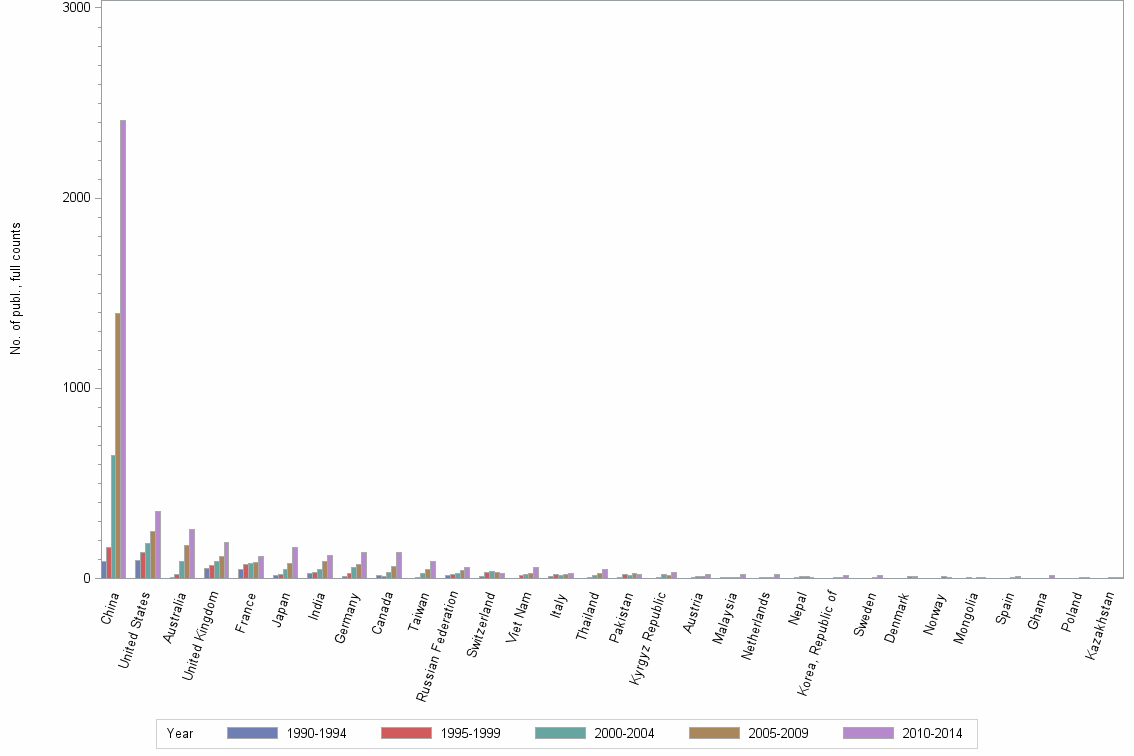Screen dimensions: 1134x756
Task: Click the Year label in the legend
Action: pyautogui.click(x=180, y=733)
